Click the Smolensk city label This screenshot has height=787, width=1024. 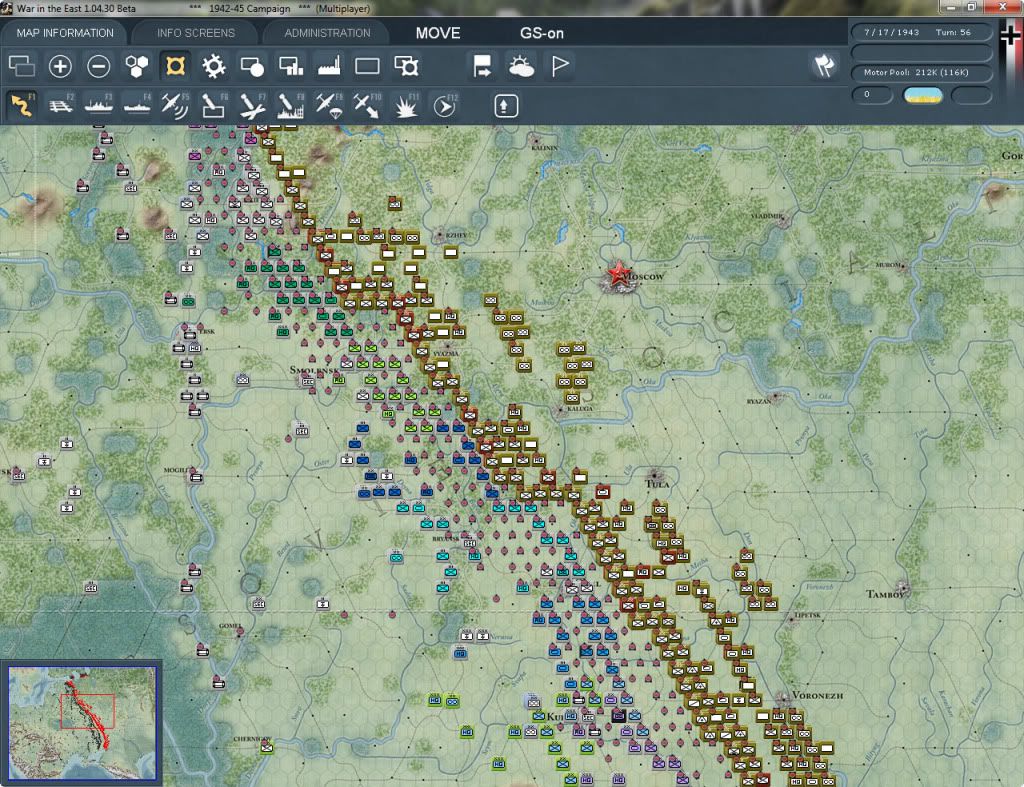pos(313,370)
